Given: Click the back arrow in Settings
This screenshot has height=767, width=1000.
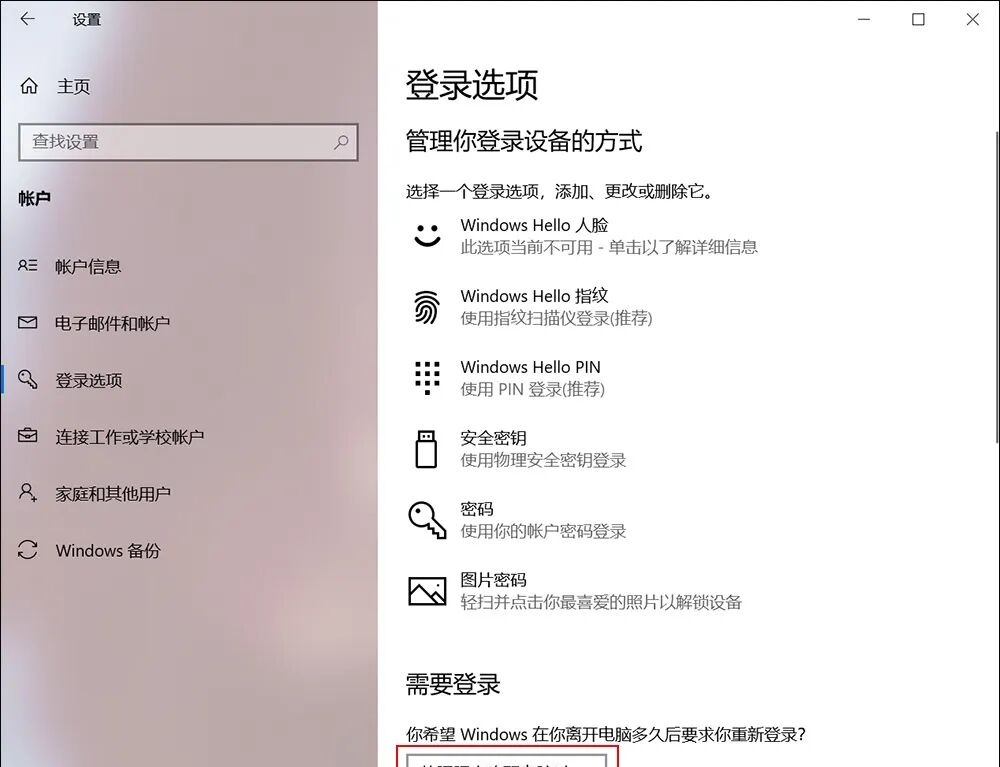Looking at the screenshot, I should 27,19.
